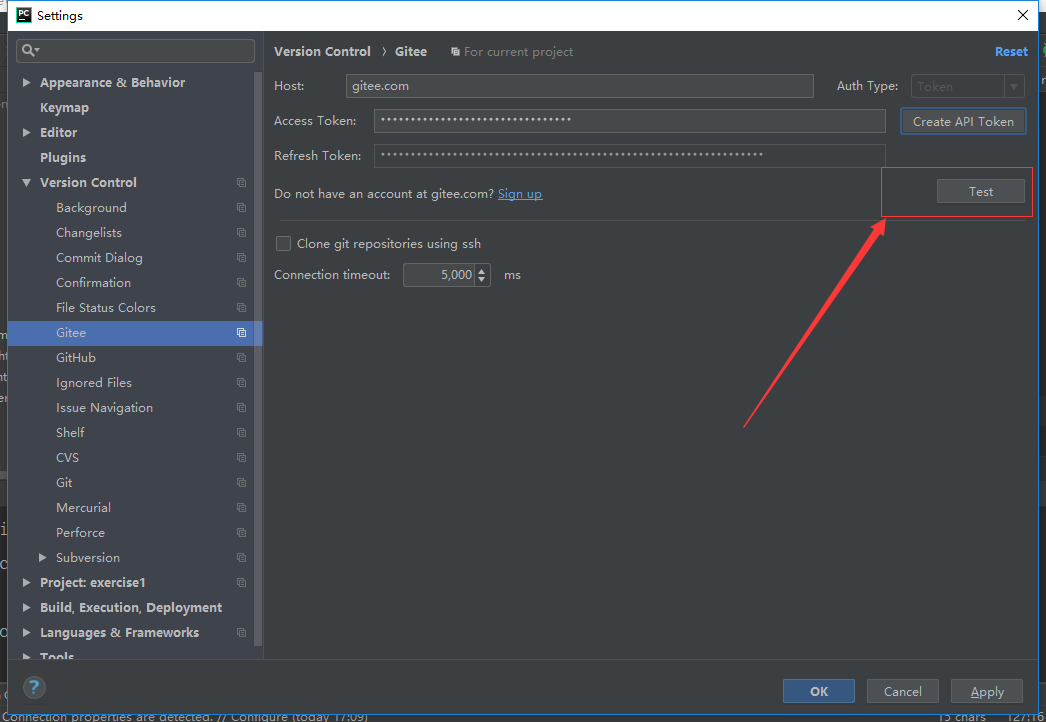Click the project-level icon beside Changelists
The image size is (1046, 722).
point(241,233)
